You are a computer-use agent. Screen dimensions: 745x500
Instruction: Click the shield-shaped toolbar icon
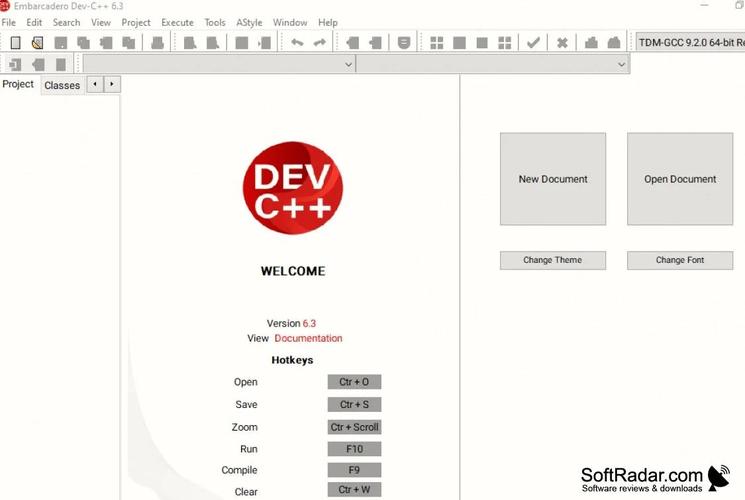pyautogui.click(x=403, y=43)
